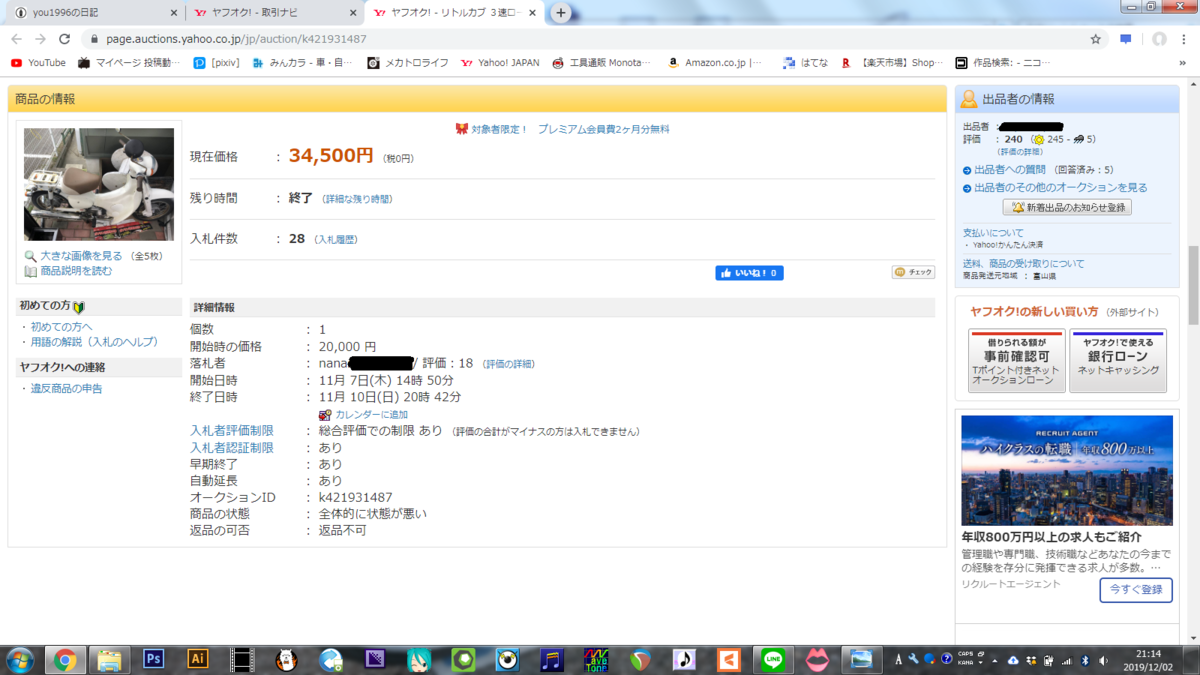The height and width of the screenshot is (675, 1200).
Task: Open the Chrome profile avatar icon
Action: click(1159, 39)
